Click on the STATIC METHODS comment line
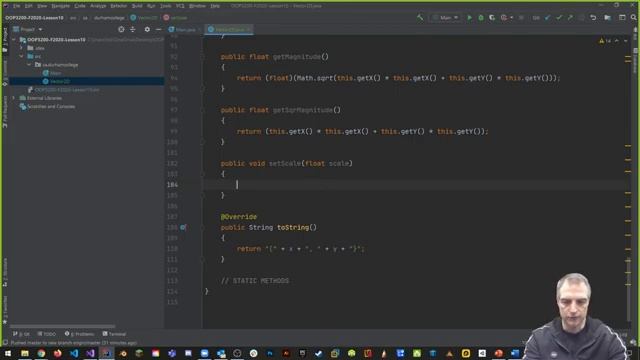Viewport: 640px width, 360px height. (x=255, y=281)
